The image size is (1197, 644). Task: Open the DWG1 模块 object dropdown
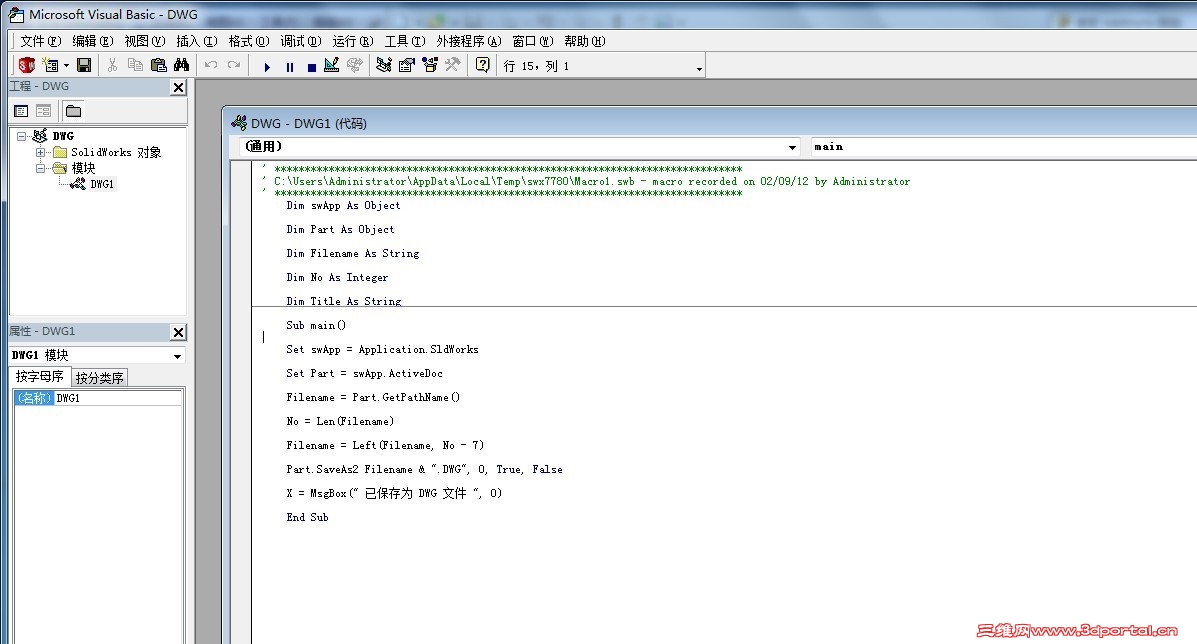point(177,356)
